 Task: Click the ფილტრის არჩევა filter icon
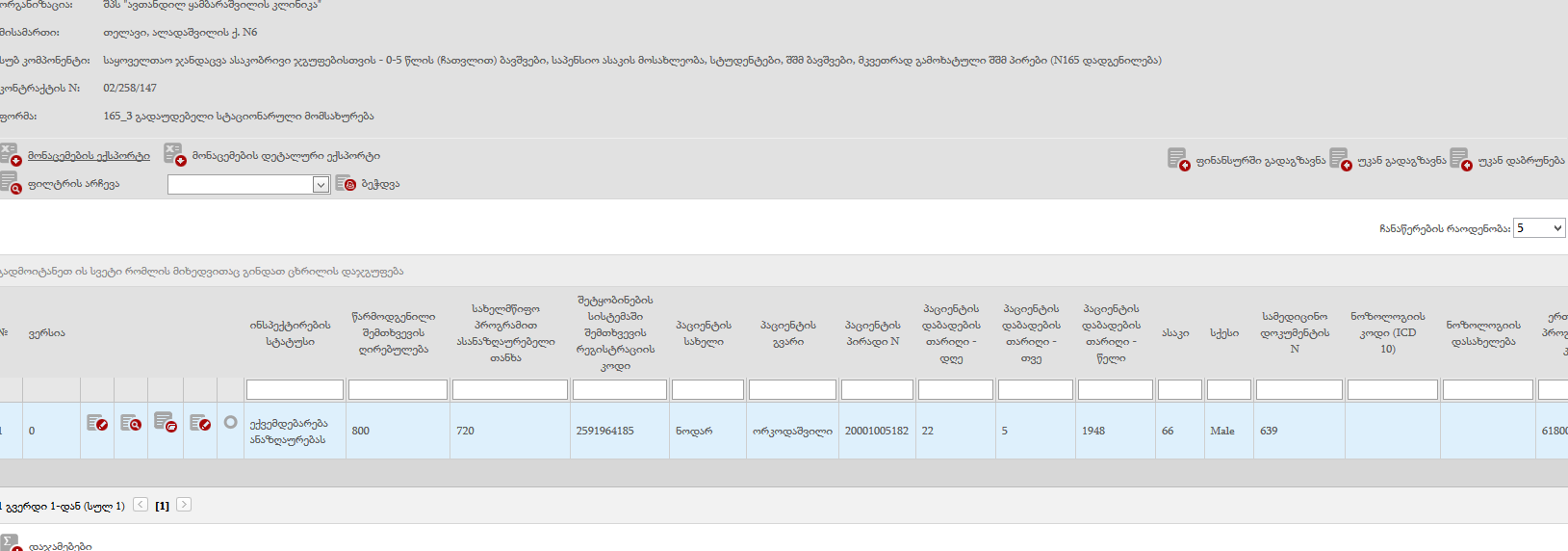pyautogui.click(x=11, y=183)
